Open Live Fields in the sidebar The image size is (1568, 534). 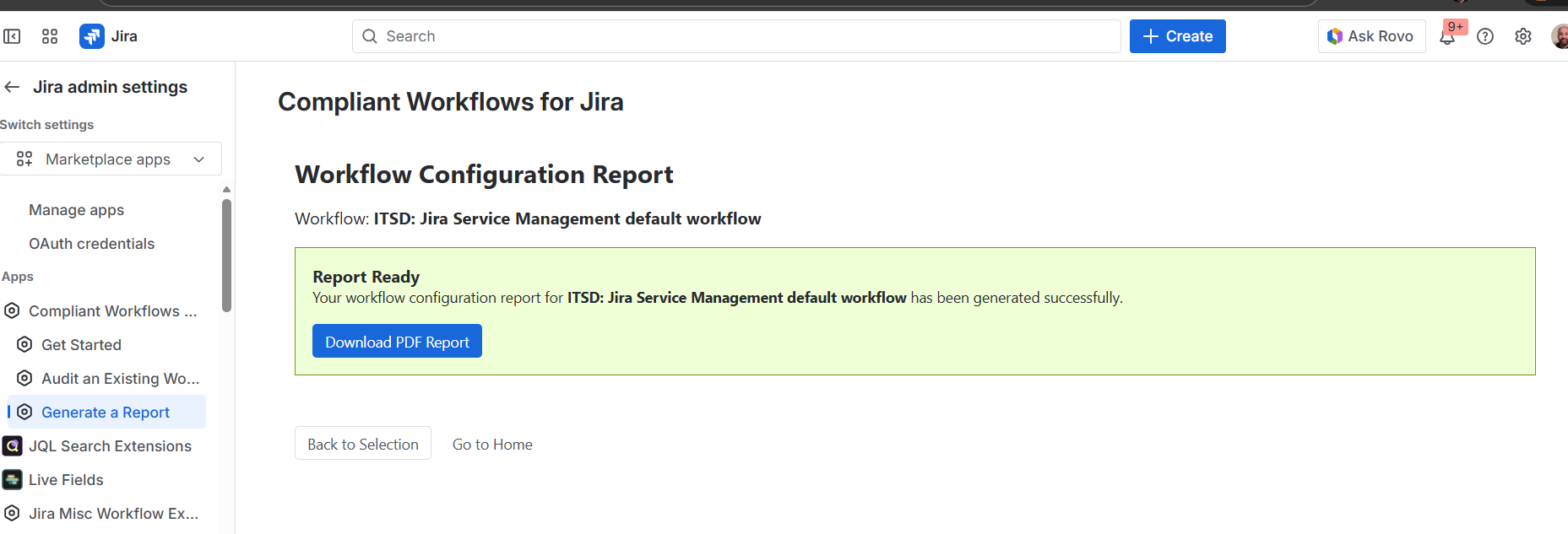[x=66, y=479]
